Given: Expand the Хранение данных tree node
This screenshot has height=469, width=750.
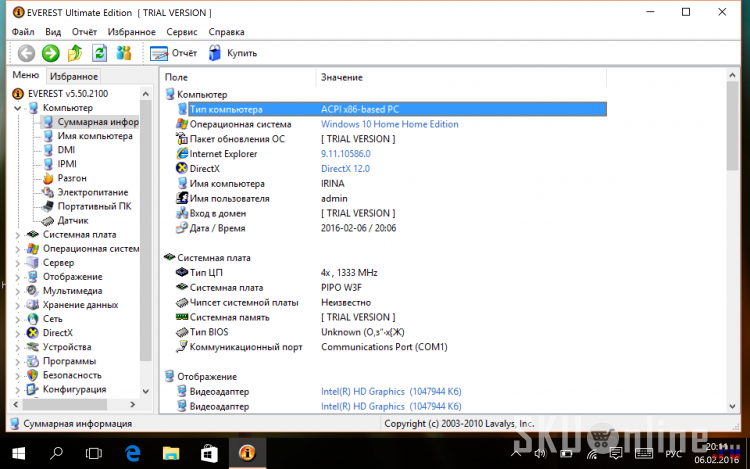Looking at the screenshot, I should tap(17, 305).
